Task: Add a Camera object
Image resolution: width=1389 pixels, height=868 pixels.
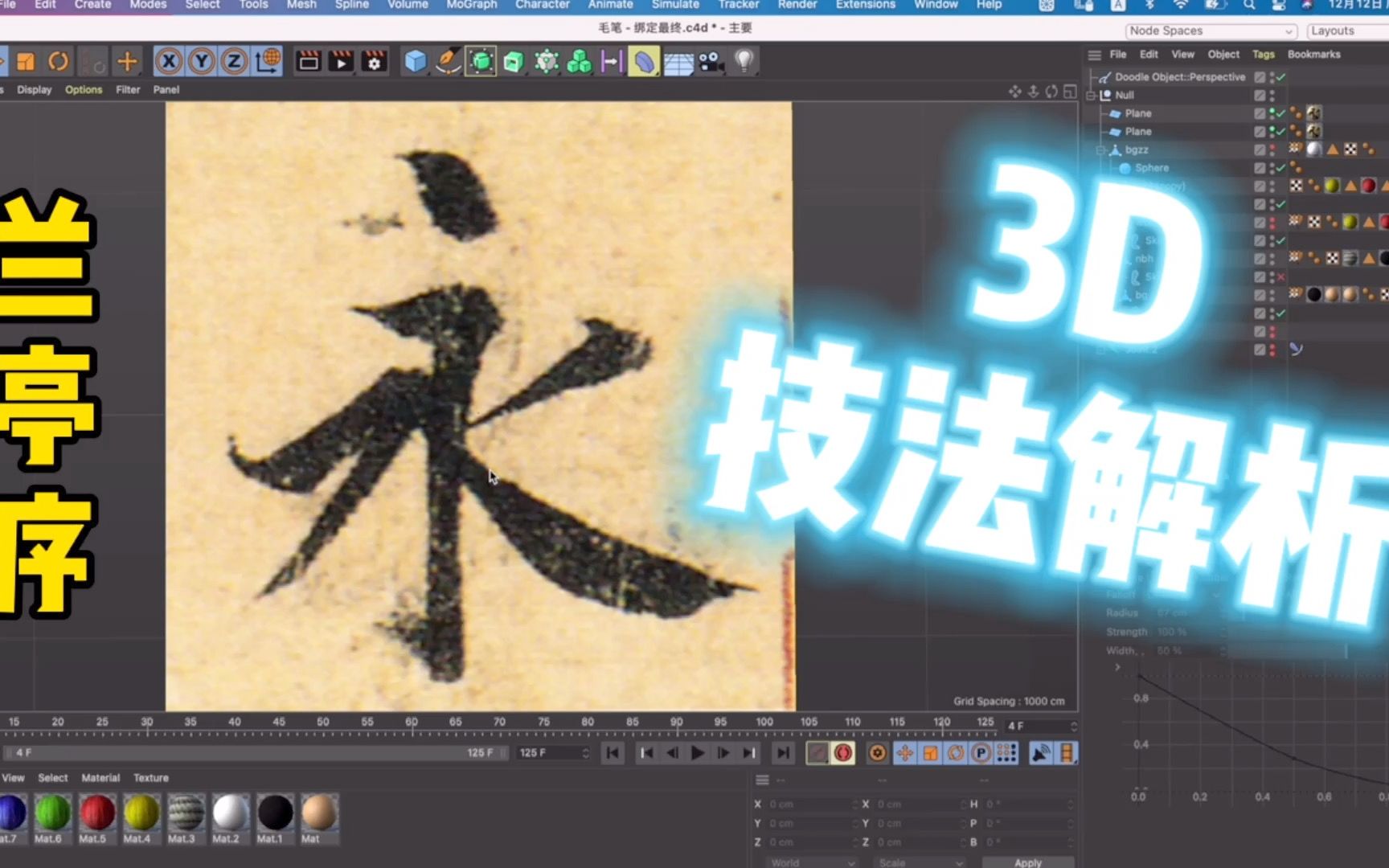Action: [711, 61]
